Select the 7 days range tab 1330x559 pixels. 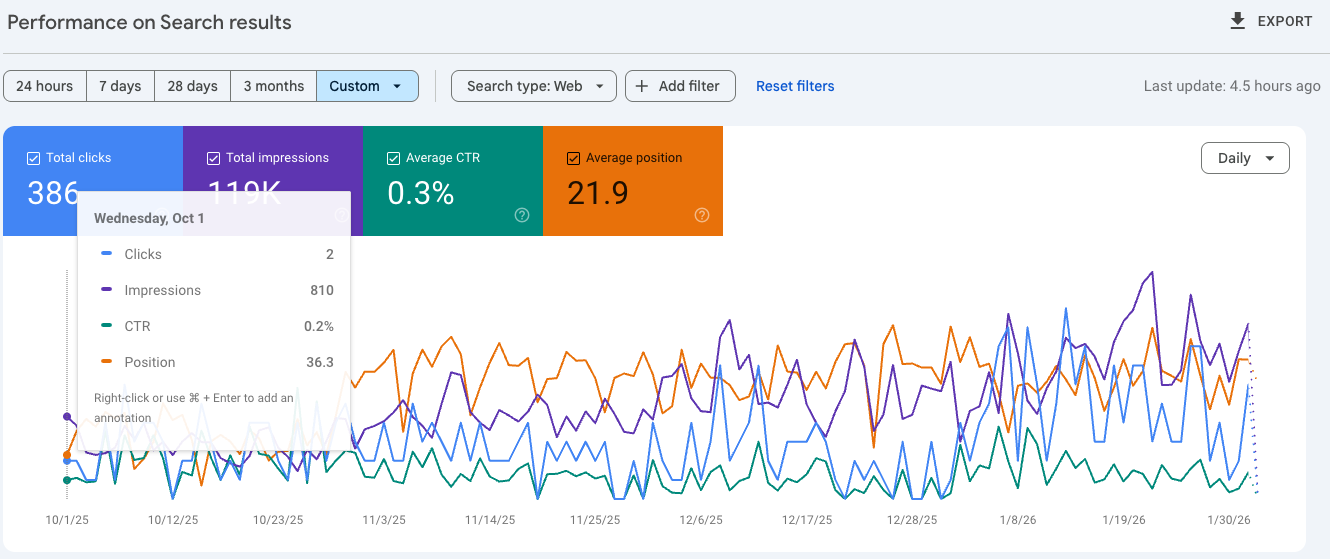tap(120, 86)
